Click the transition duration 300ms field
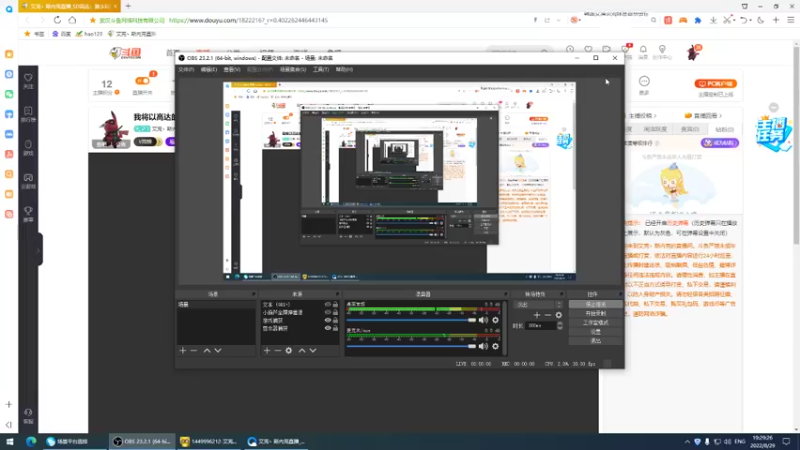Viewport: 800px width, 450px height. coord(541,325)
